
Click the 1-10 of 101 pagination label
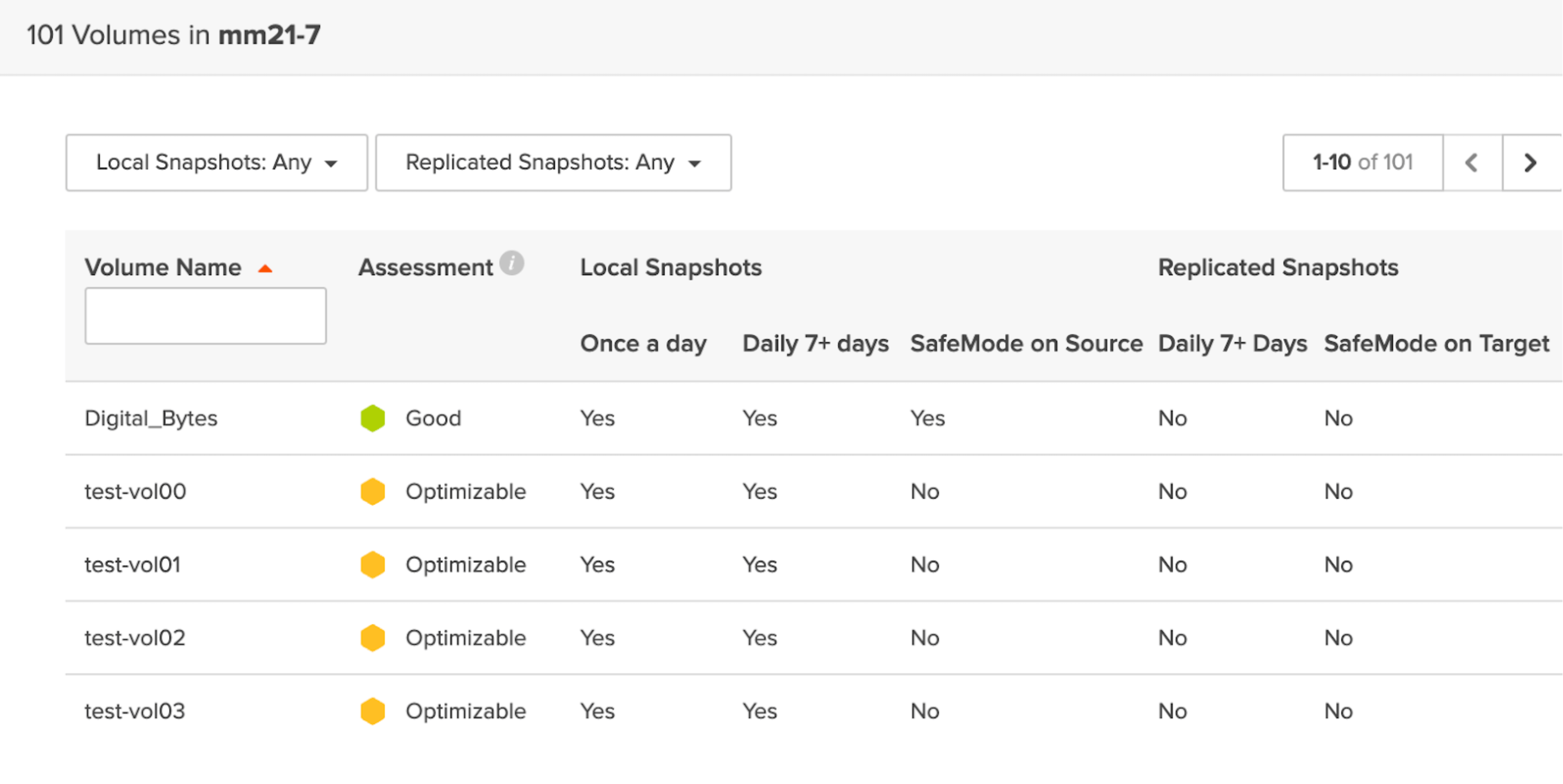1363,162
